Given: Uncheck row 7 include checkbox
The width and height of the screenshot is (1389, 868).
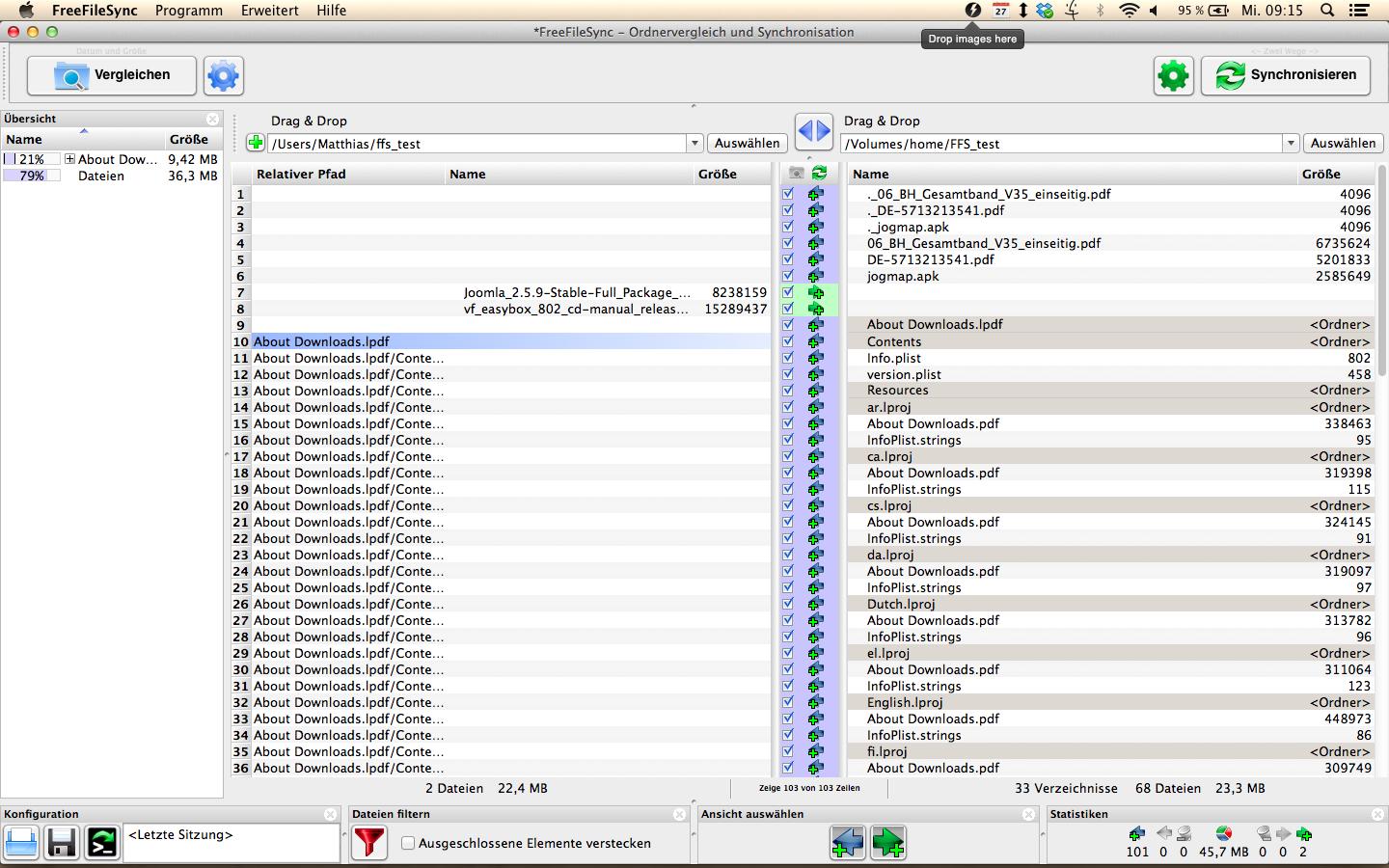Looking at the screenshot, I should [788, 292].
